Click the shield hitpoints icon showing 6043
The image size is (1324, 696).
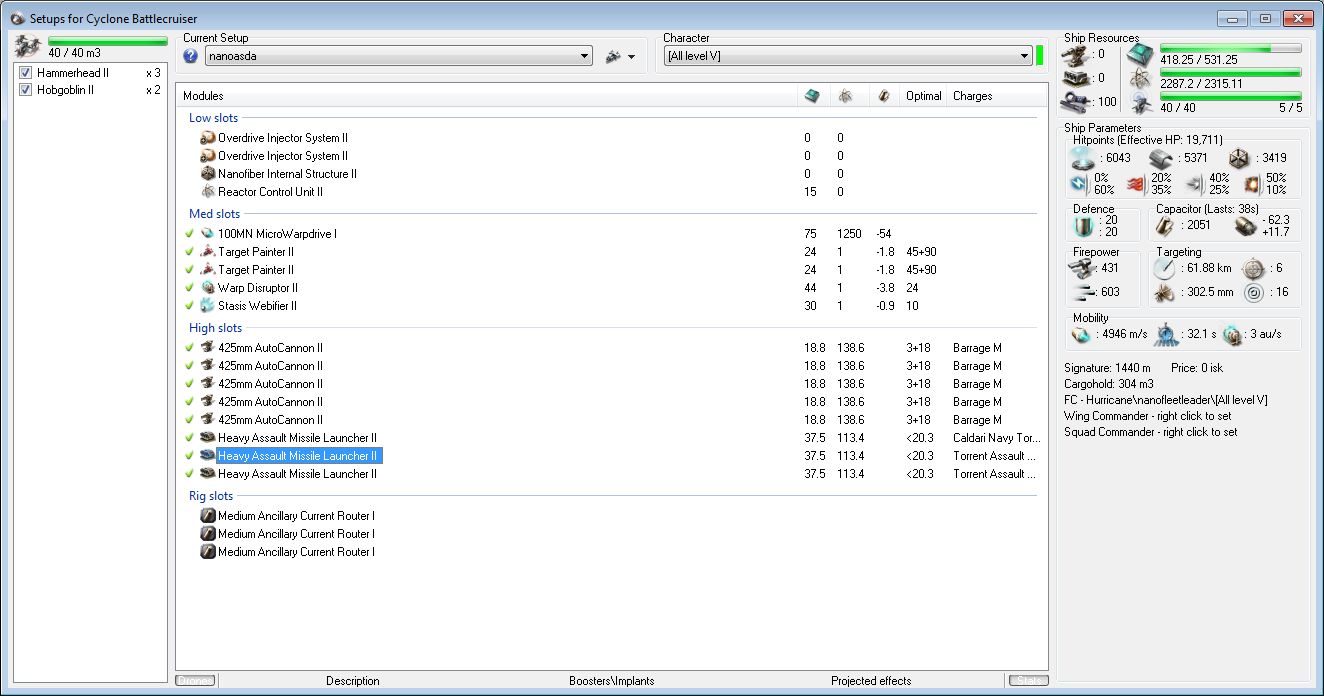tap(1083, 158)
